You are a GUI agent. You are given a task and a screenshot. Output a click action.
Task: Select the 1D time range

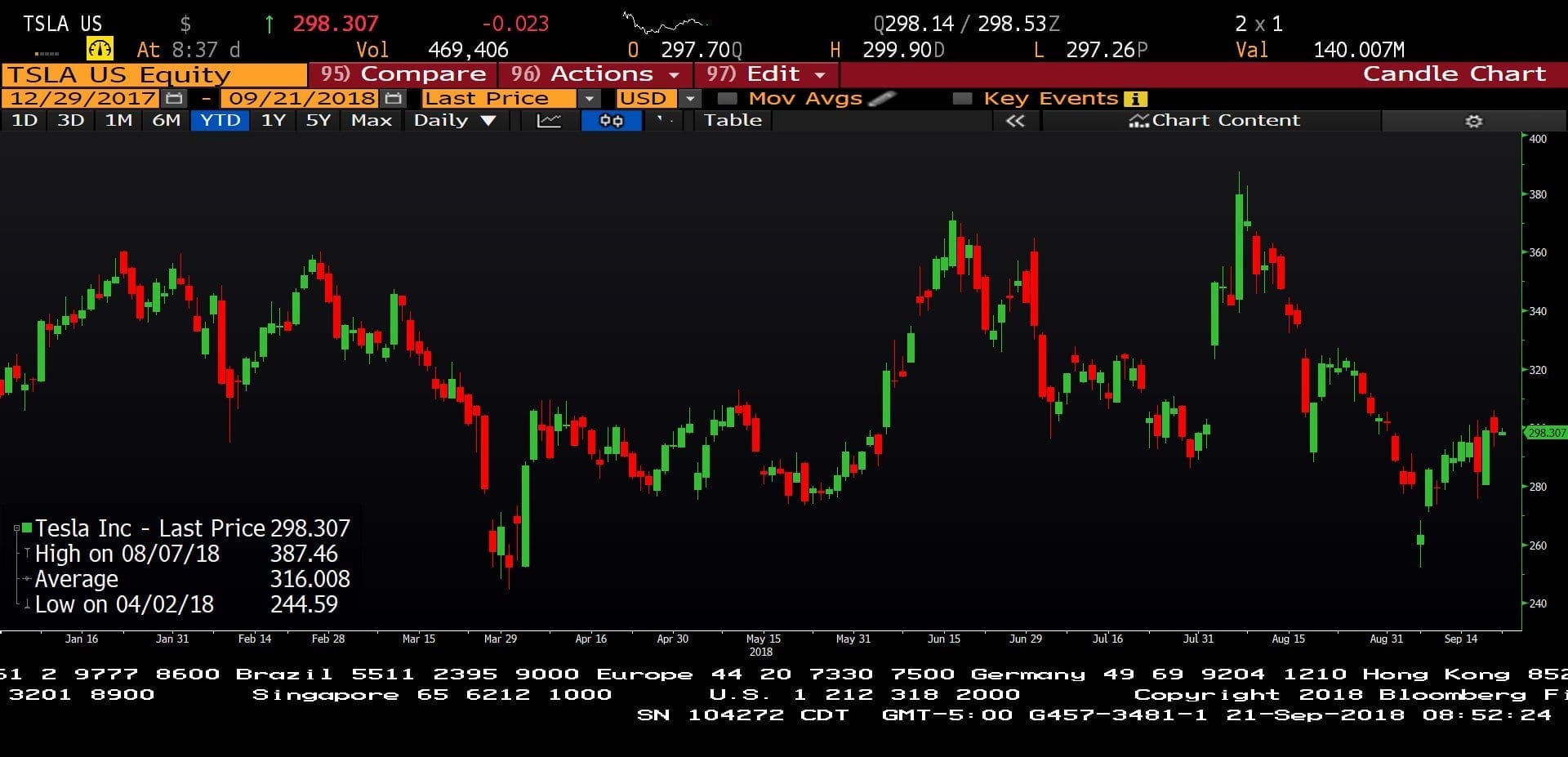coord(24,121)
